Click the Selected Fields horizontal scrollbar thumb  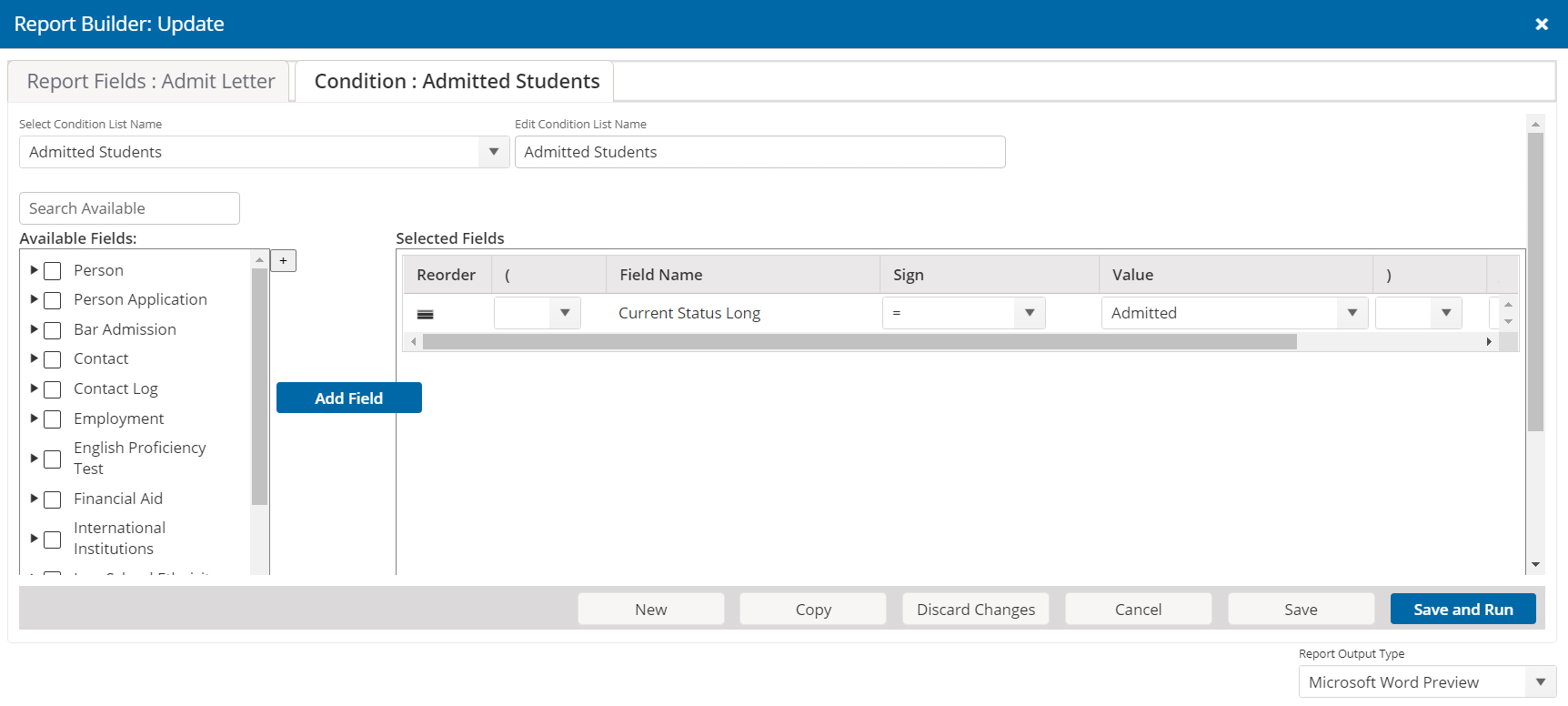[x=859, y=342]
